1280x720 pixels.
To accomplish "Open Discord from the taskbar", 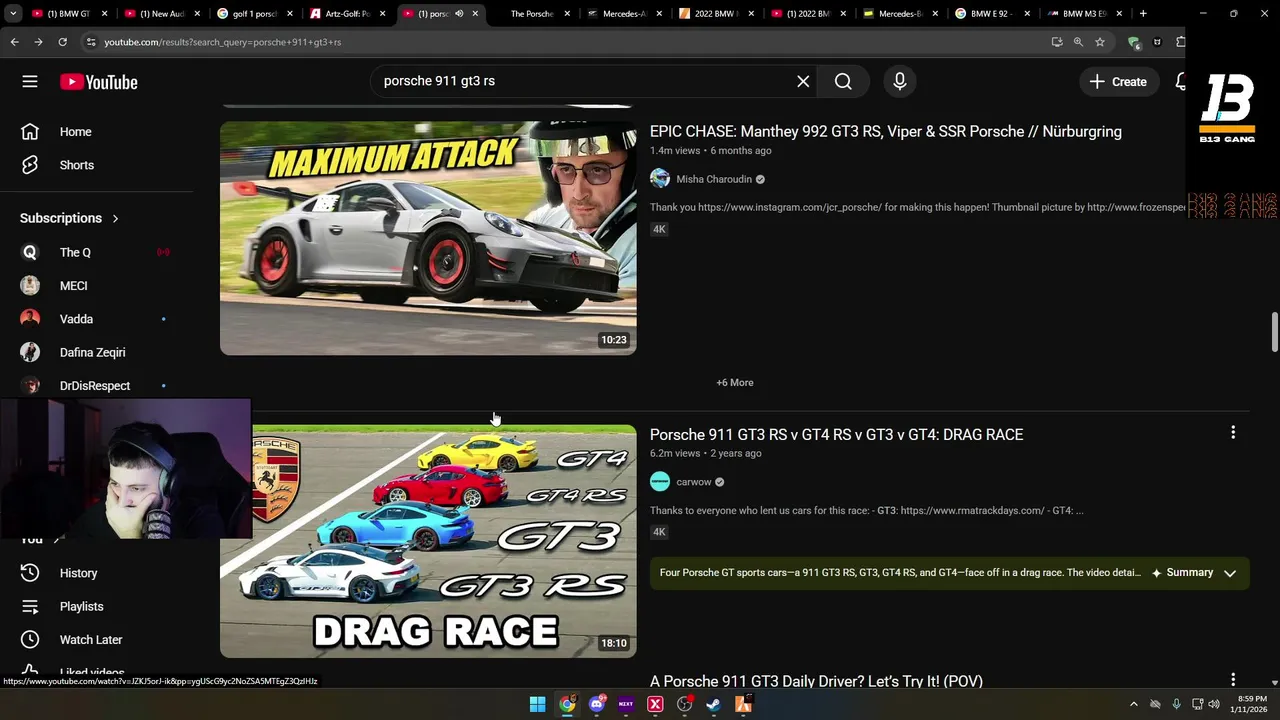I will [597, 704].
